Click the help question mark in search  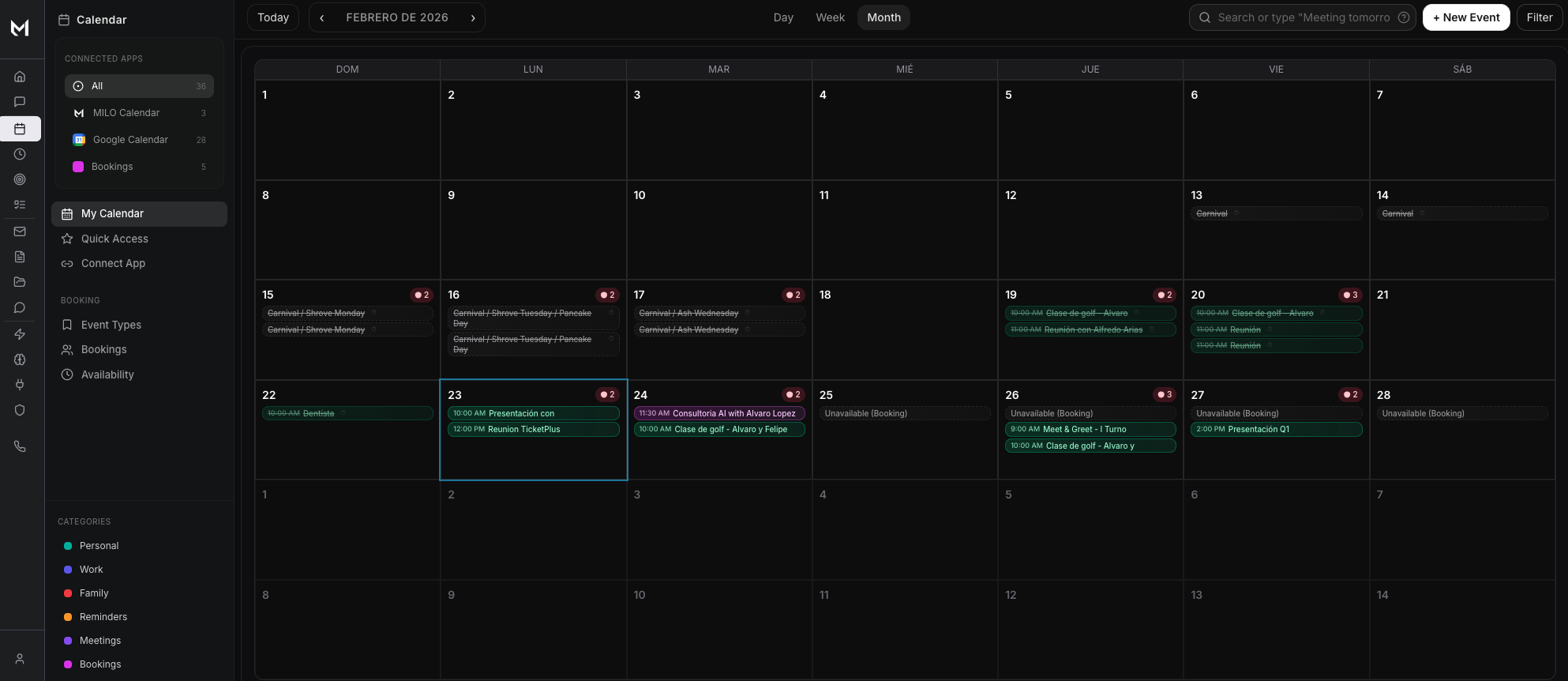(x=1404, y=17)
